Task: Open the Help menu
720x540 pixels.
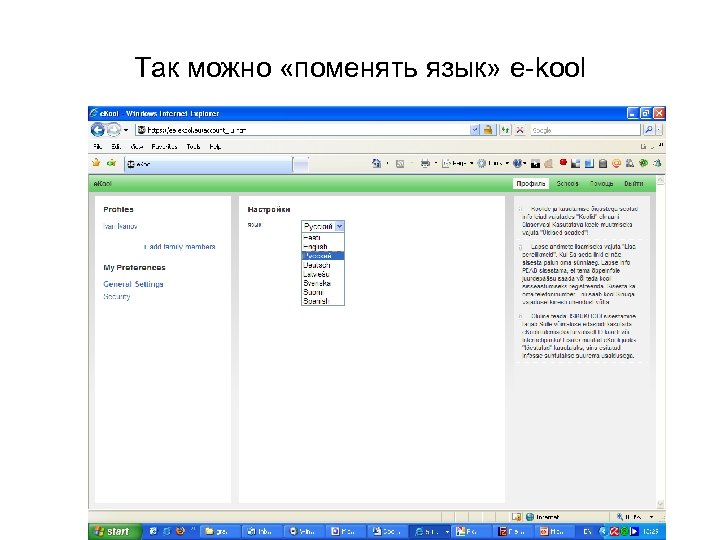Action: pos(215,146)
